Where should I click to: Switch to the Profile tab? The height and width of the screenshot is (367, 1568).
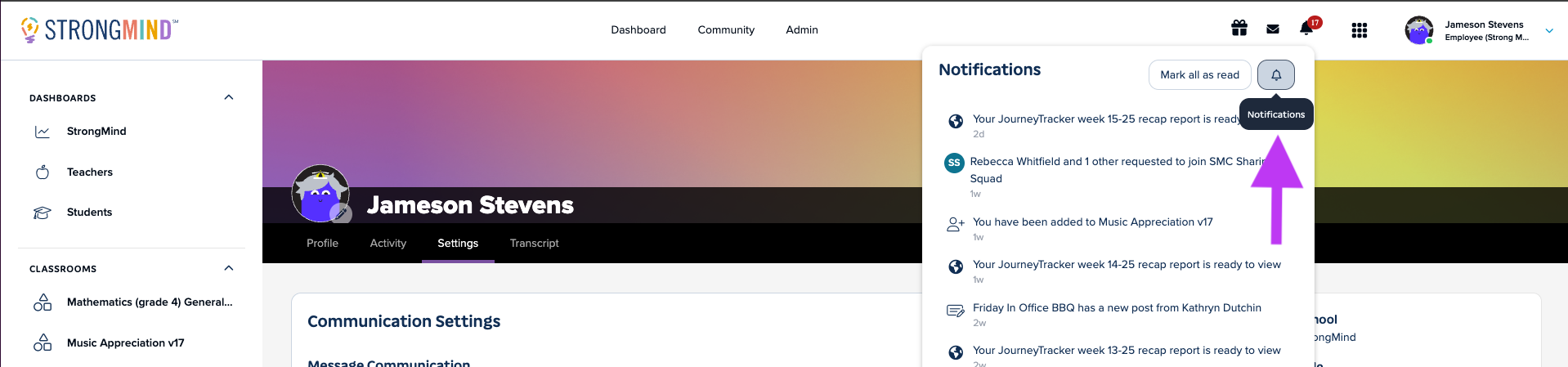(322, 244)
